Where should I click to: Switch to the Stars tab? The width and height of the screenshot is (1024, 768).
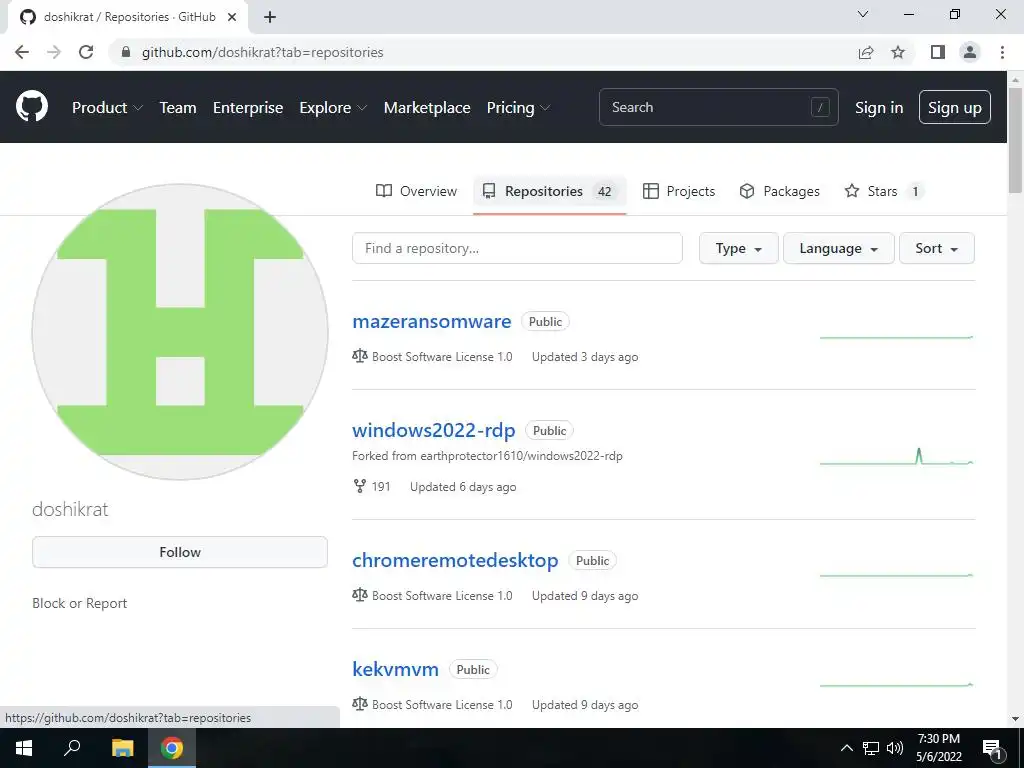coord(883,191)
